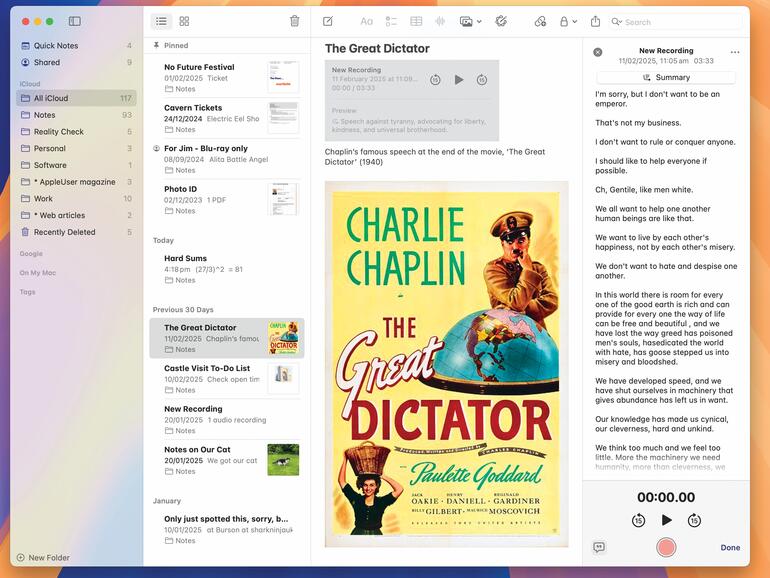This screenshot has width=770, height=578.
Task: Close the recording transcript panel
Action: 598,52
